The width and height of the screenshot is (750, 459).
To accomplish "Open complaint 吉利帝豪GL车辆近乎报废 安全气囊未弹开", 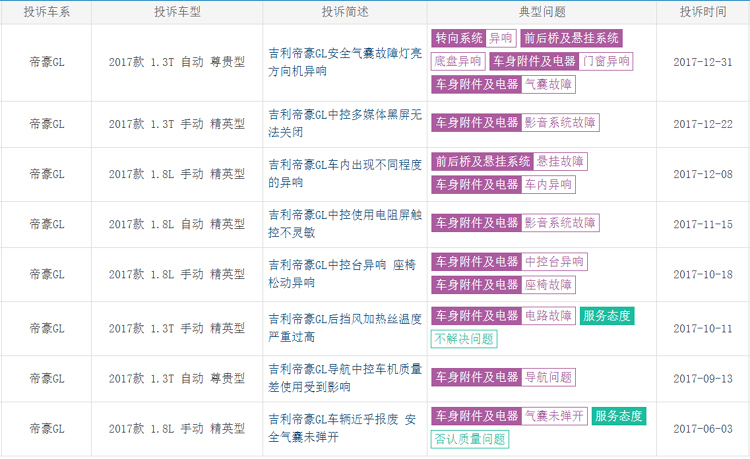I will (342, 428).
